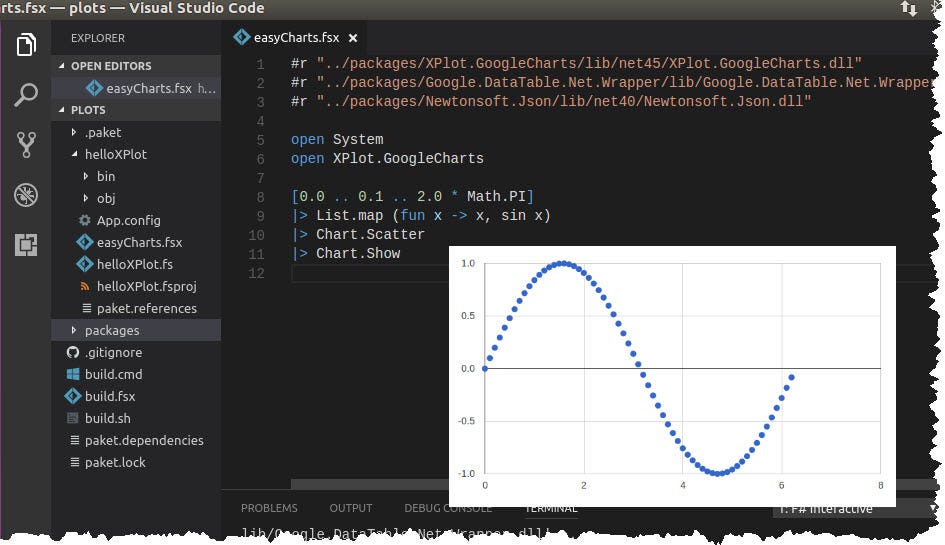Viewport: 945px width, 545px height.
Task: Click the orange icon of helloXPlot.fsproj
Action: 85,286
